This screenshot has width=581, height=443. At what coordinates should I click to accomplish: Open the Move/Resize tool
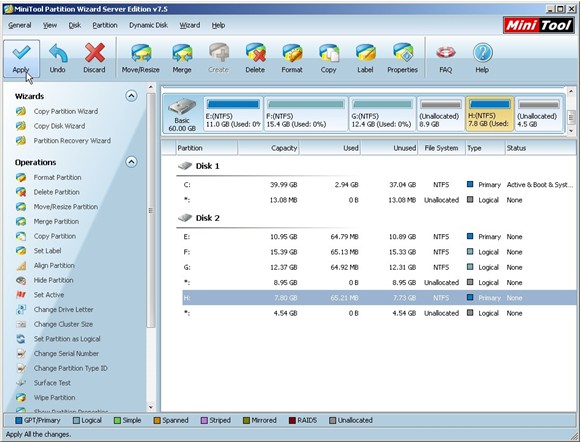point(141,59)
